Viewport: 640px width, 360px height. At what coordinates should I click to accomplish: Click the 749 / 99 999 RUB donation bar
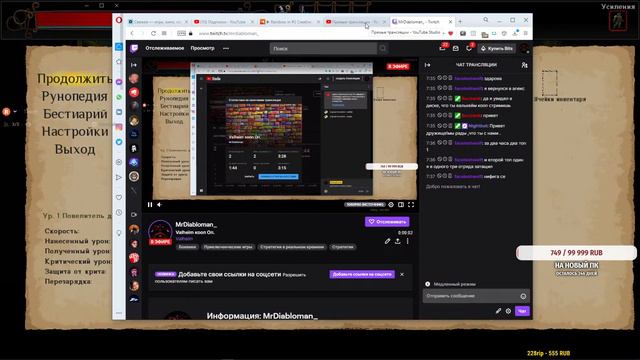tap(576, 253)
